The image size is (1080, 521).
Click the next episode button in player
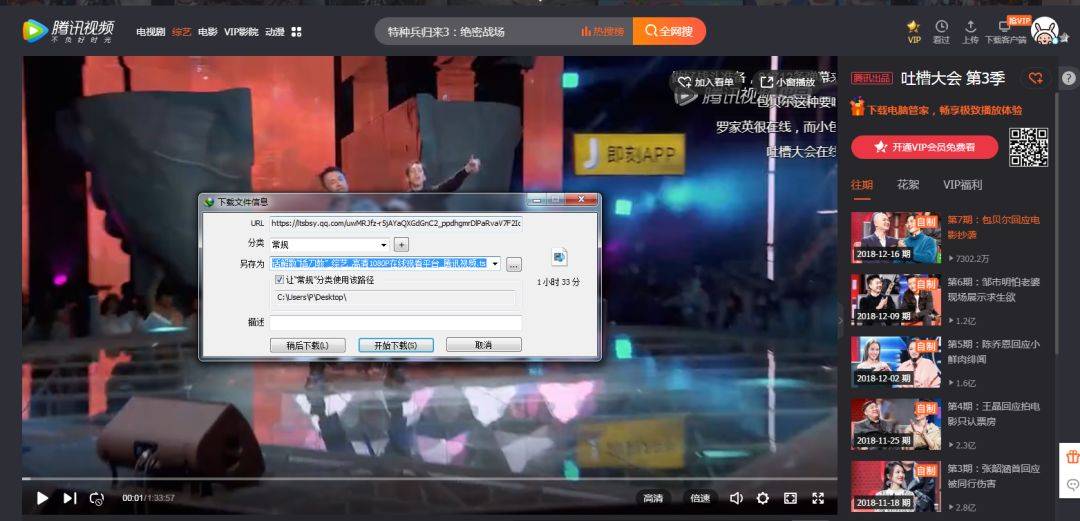[x=70, y=498]
